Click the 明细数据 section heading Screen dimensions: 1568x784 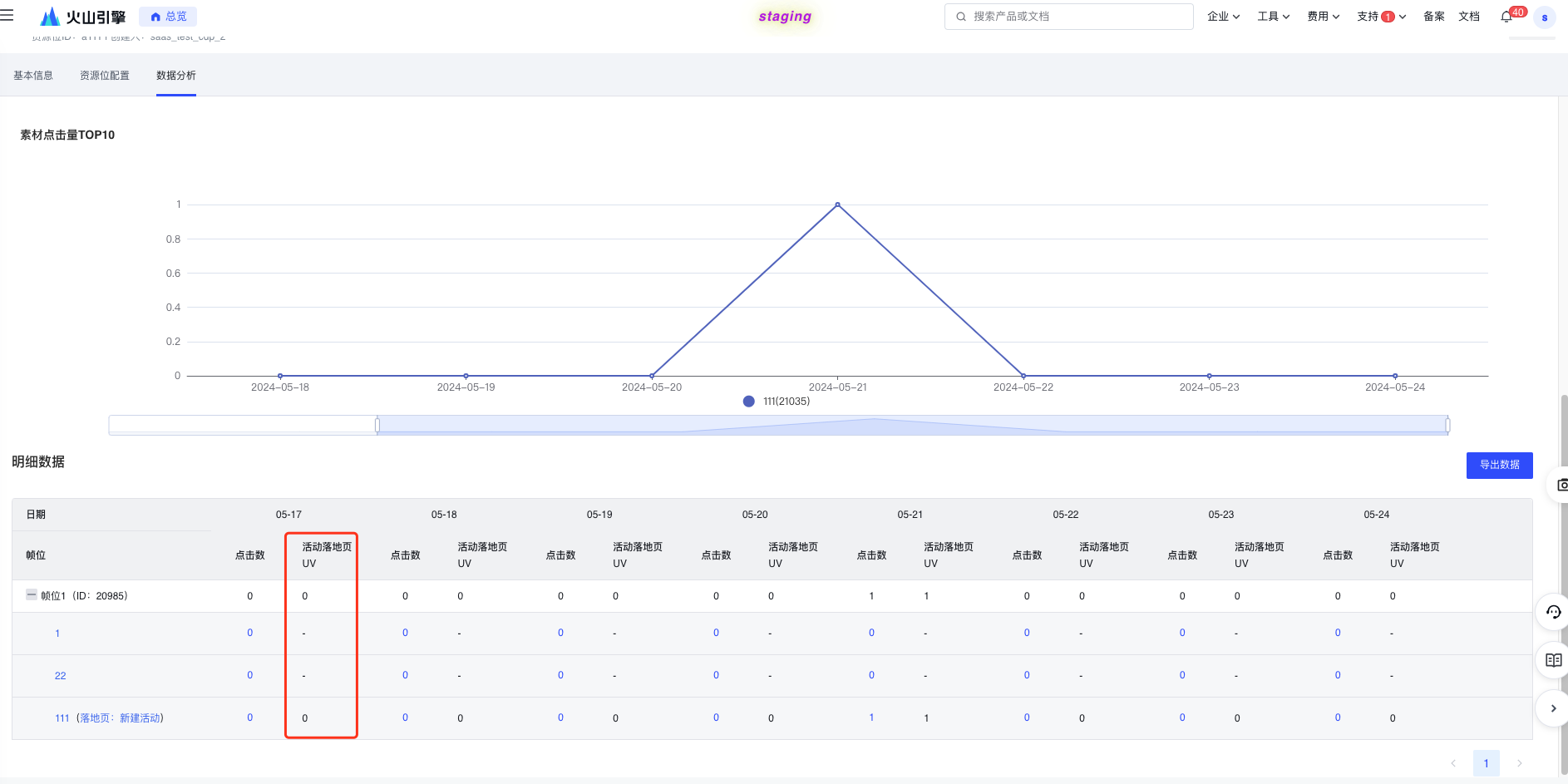click(38, 462)
